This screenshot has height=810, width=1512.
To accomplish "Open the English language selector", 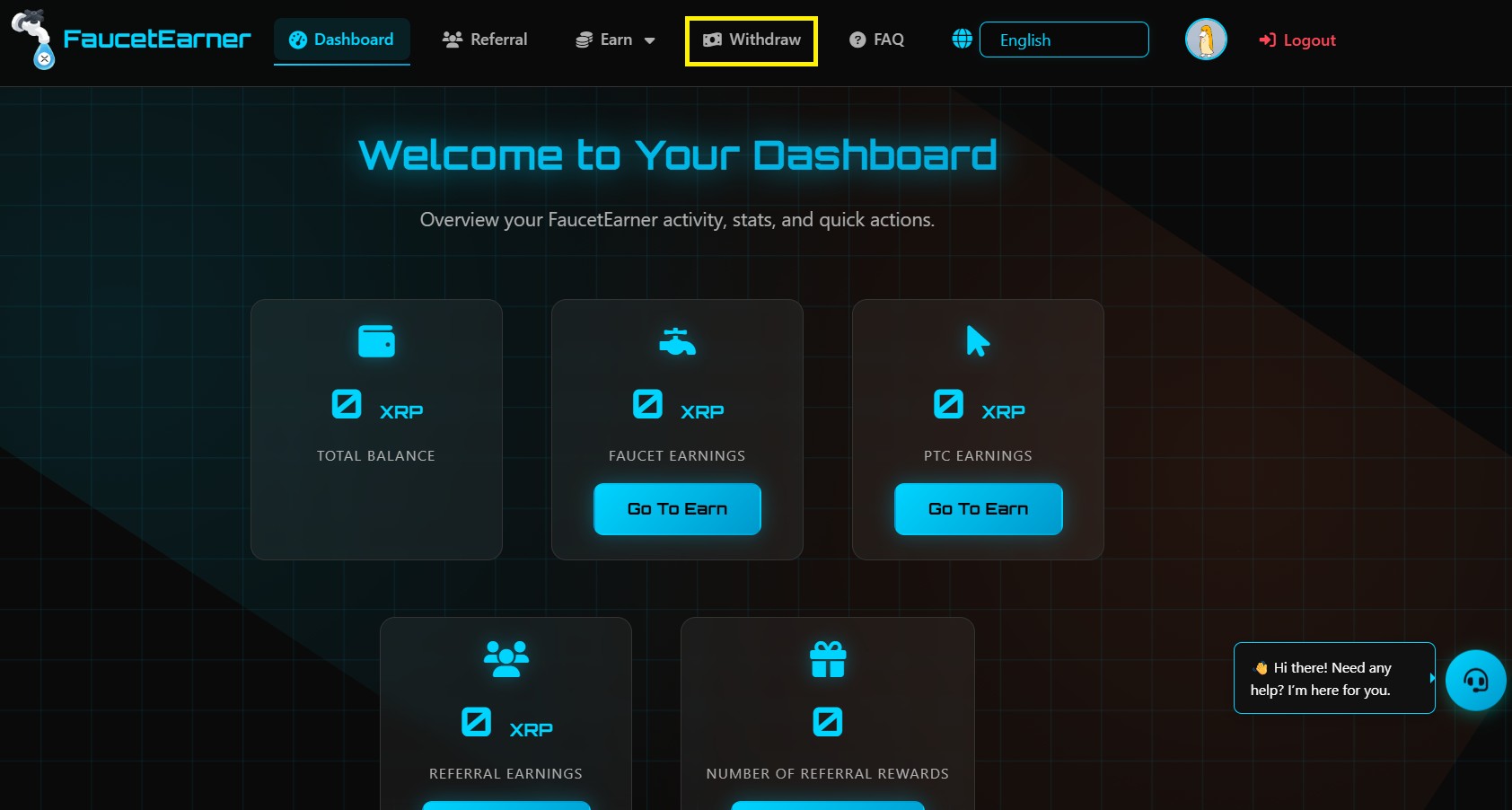I will [x=1064, y=40].
